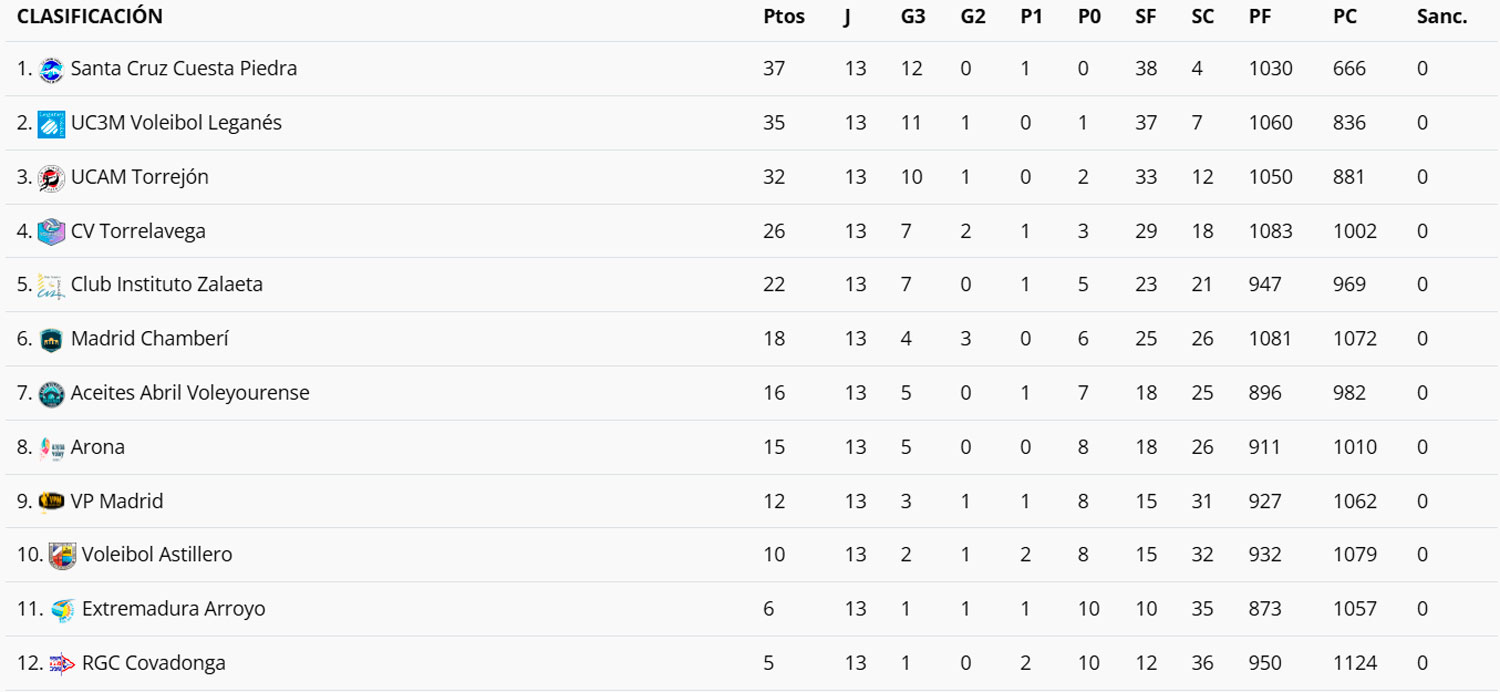This screenshot has width=1500, height=692.
Task: Click the PF column header
Action: pyautogui.click(x=1260, y=17)
